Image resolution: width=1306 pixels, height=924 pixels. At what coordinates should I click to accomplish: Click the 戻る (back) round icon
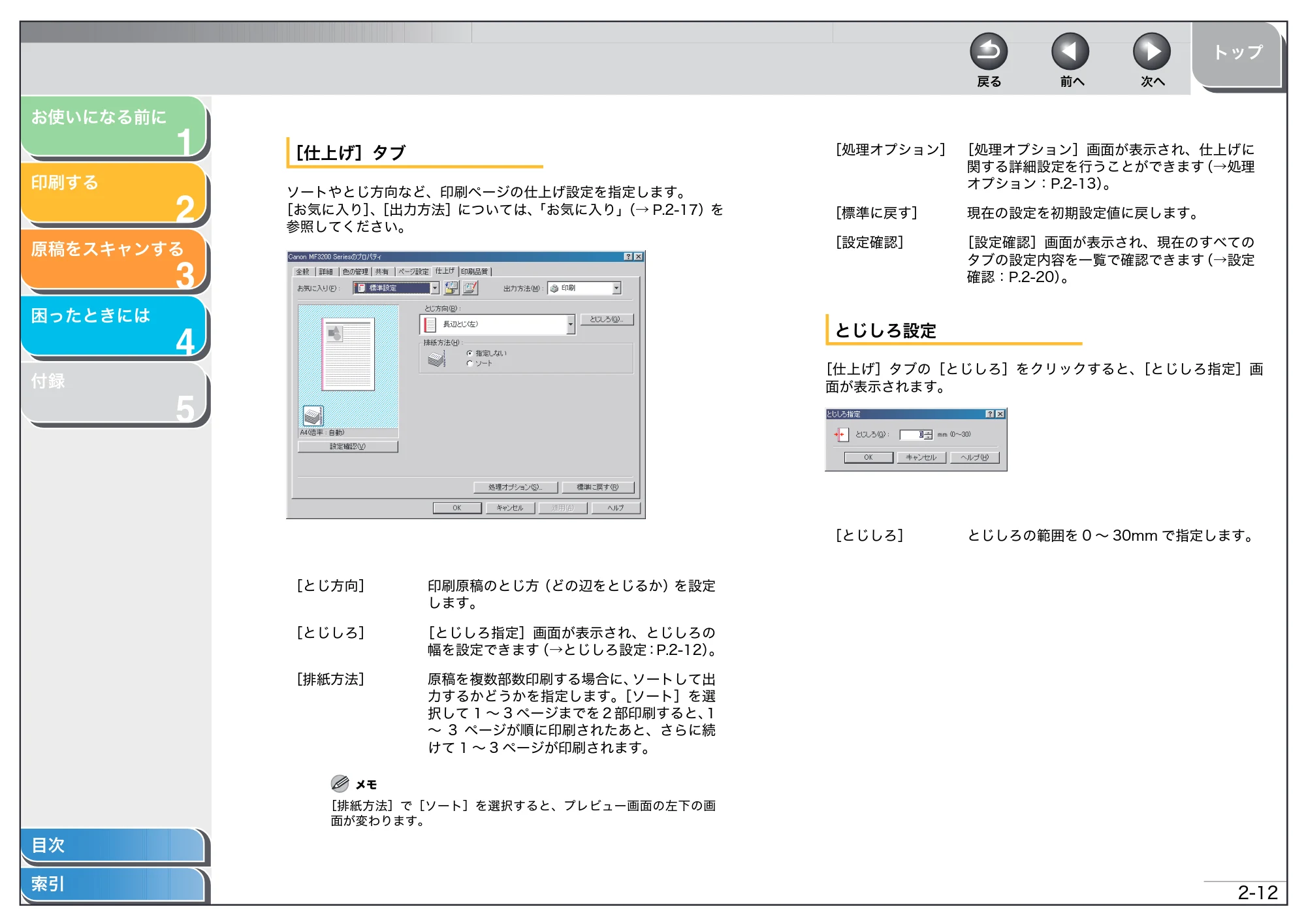(989, 52)
